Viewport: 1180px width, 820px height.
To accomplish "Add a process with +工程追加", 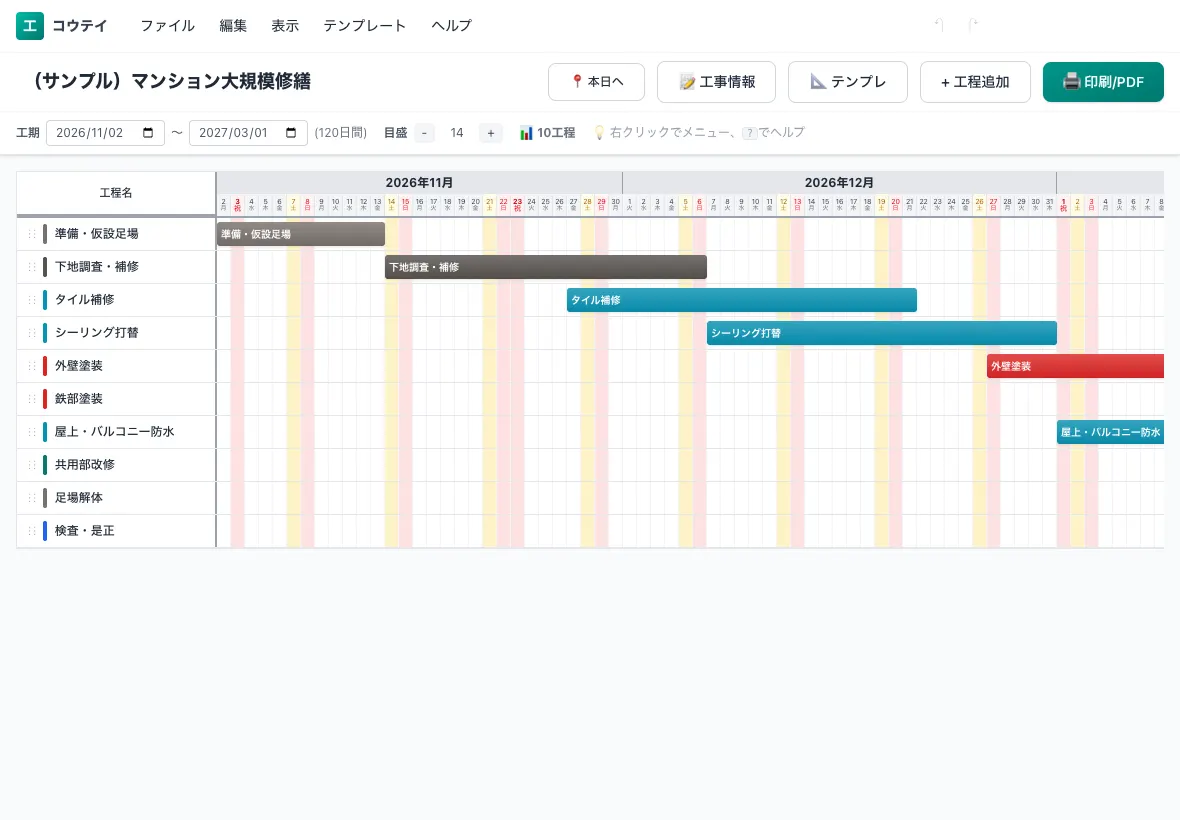I will click(975, 81).
